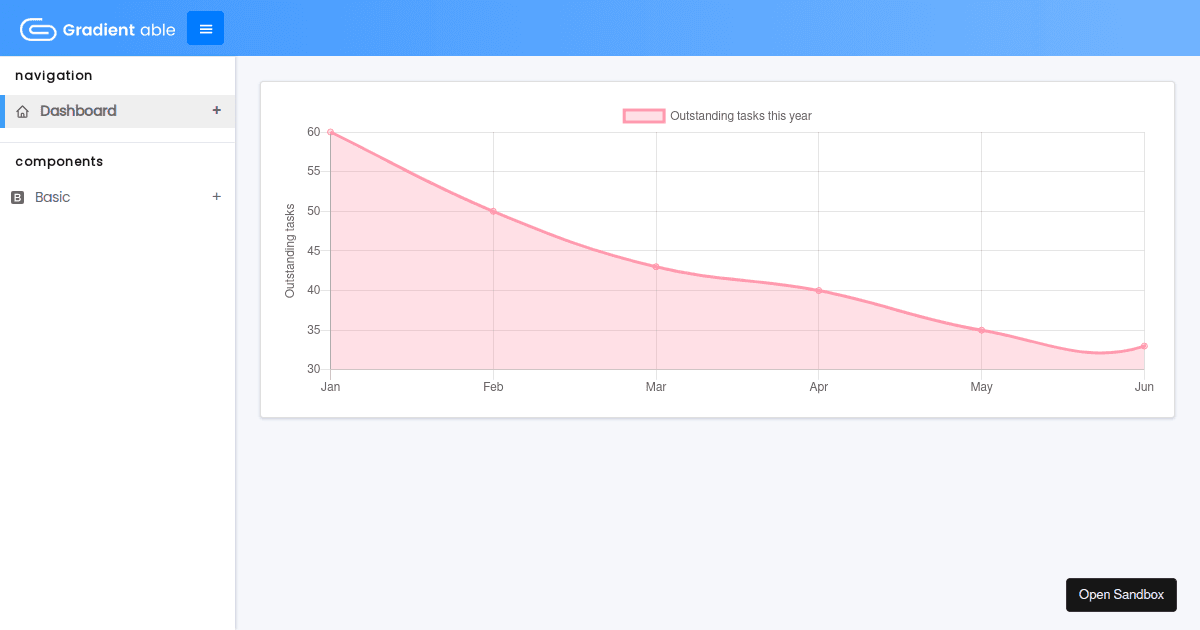Viewport: 1200px width, 630px height.
Task: Select the May data point at 35
Action: (x=981, y=330)
